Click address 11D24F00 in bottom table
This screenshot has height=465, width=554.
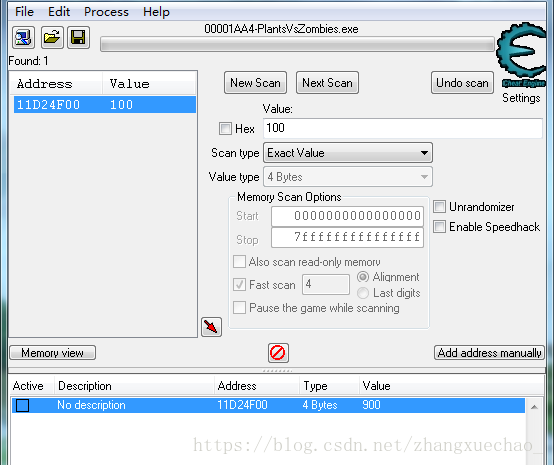[242, 405]
